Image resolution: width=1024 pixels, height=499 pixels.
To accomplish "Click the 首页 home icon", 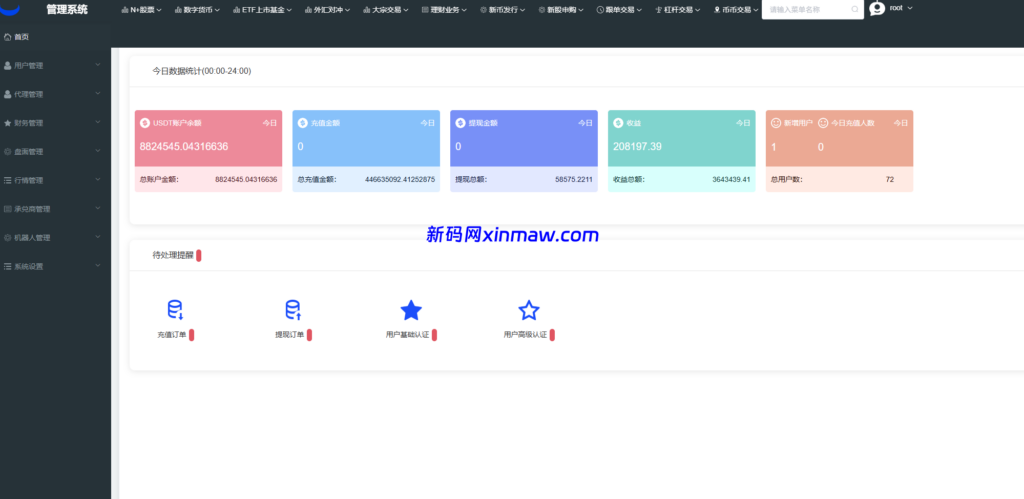I will (7, 37).
